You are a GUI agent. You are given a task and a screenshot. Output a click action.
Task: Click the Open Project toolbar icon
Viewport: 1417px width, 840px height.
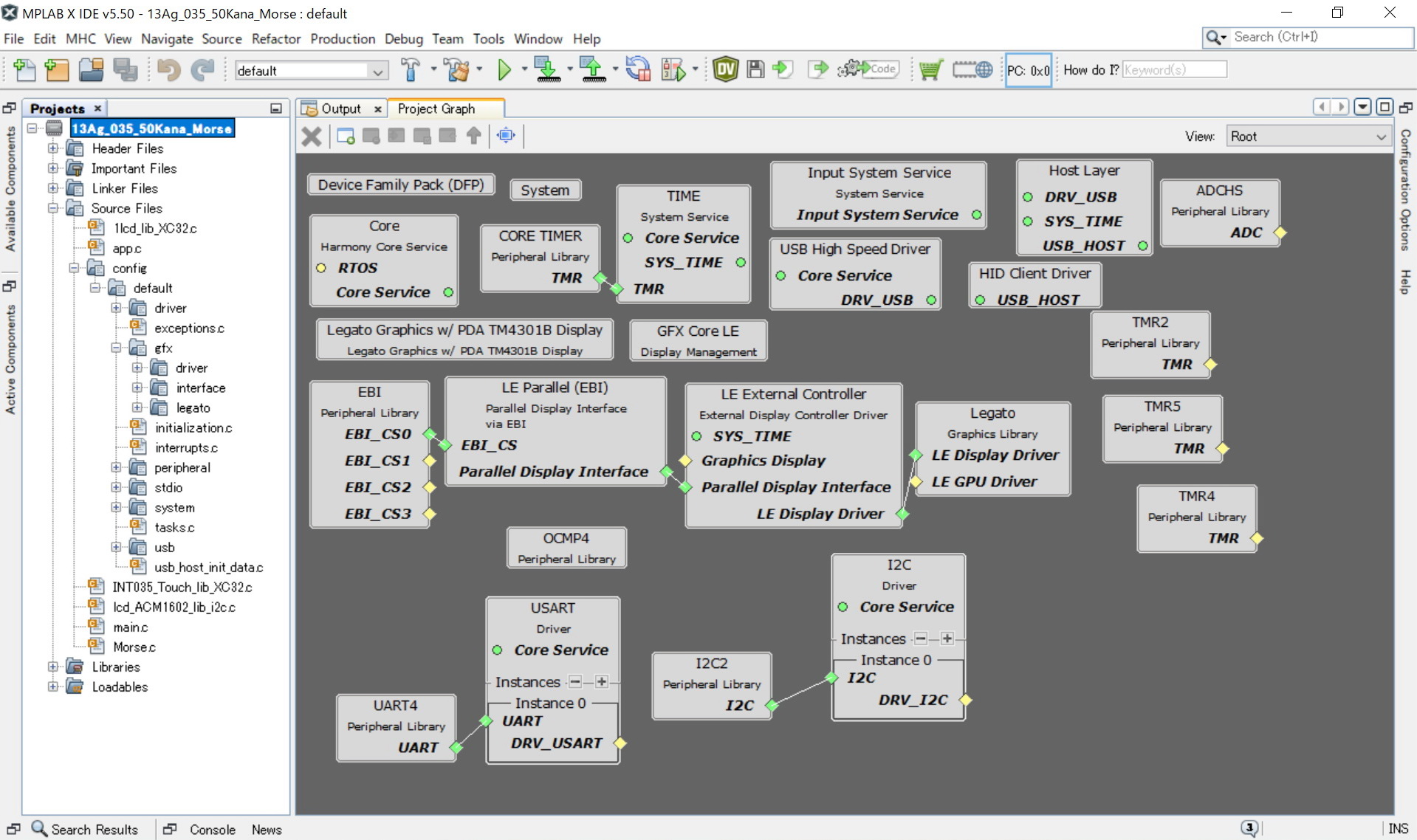pos(91,70)
